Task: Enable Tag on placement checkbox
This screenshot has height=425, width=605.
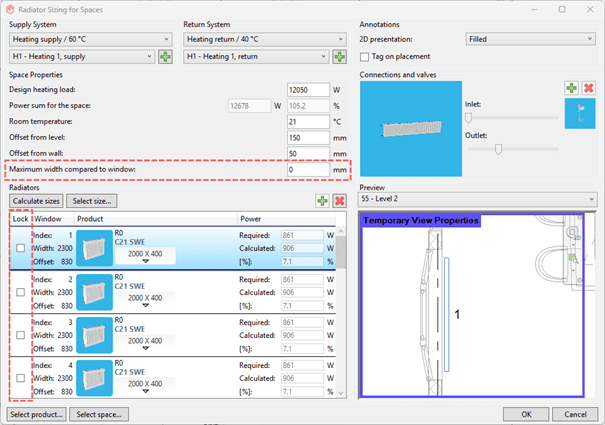Action: coord(365,57)
